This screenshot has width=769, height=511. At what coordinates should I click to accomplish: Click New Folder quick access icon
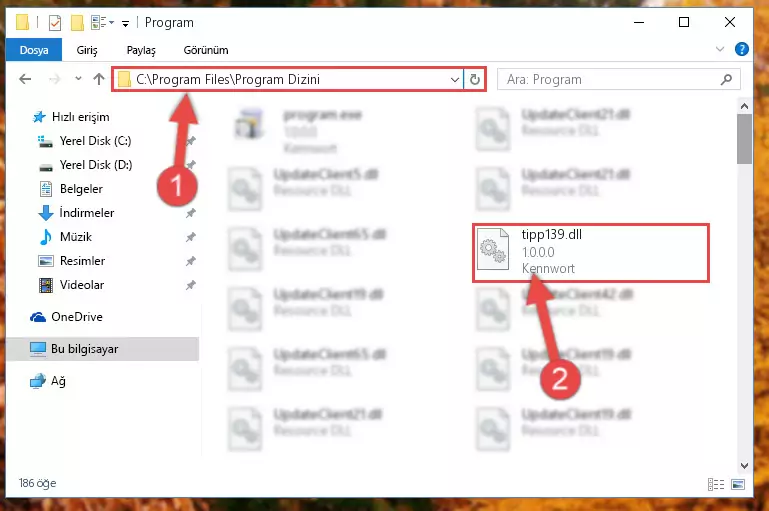pos(77,23)
